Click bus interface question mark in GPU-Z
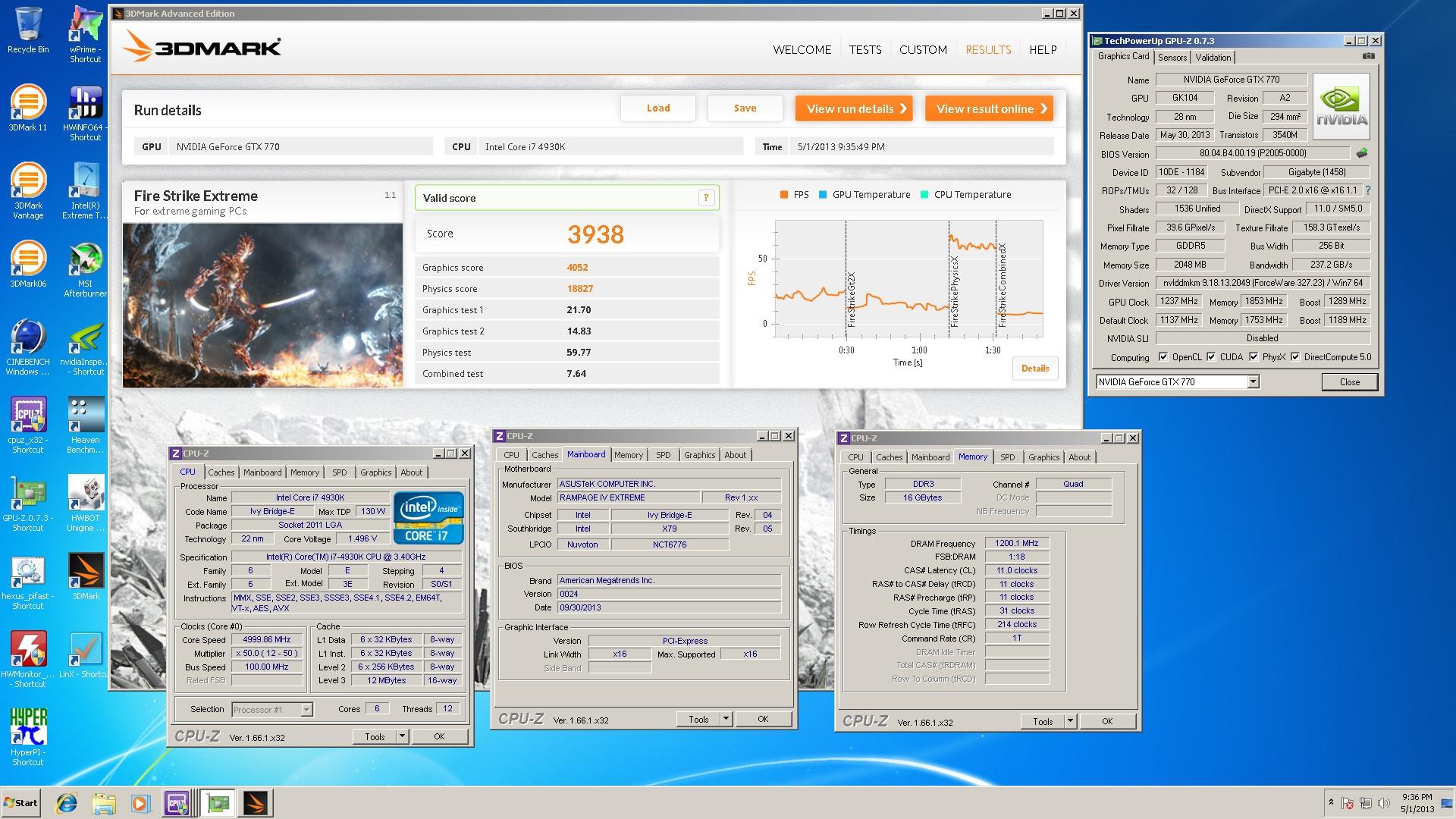 pyautogui.click(x=1368, y=190)
